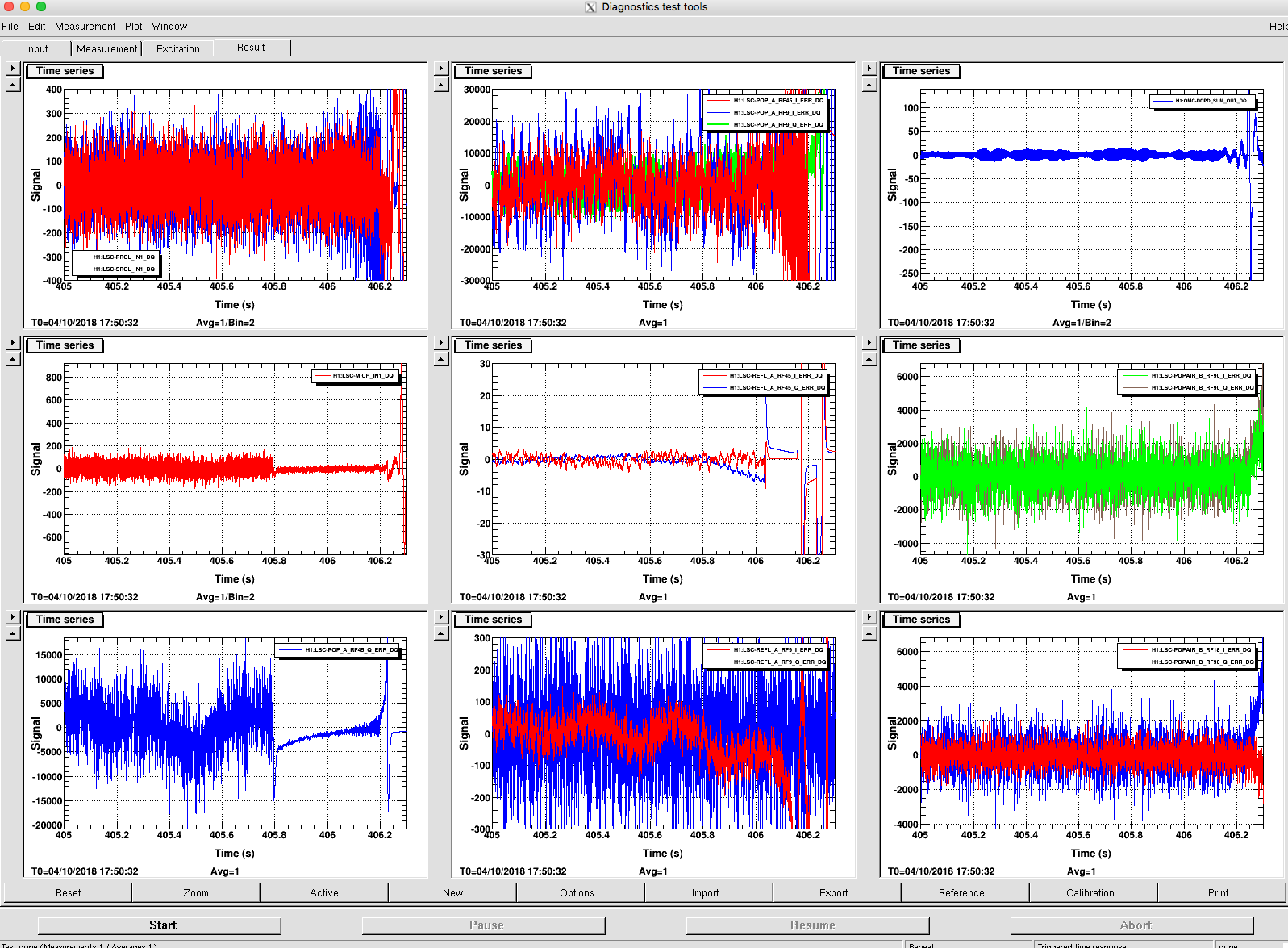1288x948 pixels.
Task: Switch to the Excitation tab
Action: click(x=177, y=48)
